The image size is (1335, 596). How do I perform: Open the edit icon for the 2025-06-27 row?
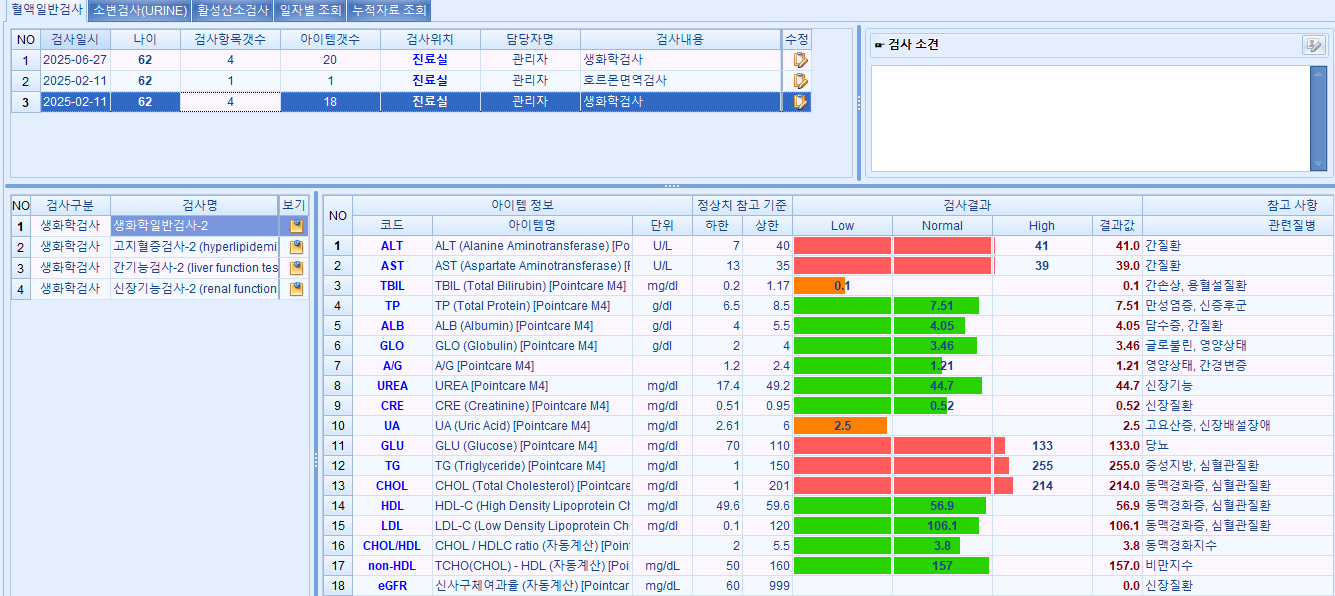pyautogui.click(x=799, y=60)
